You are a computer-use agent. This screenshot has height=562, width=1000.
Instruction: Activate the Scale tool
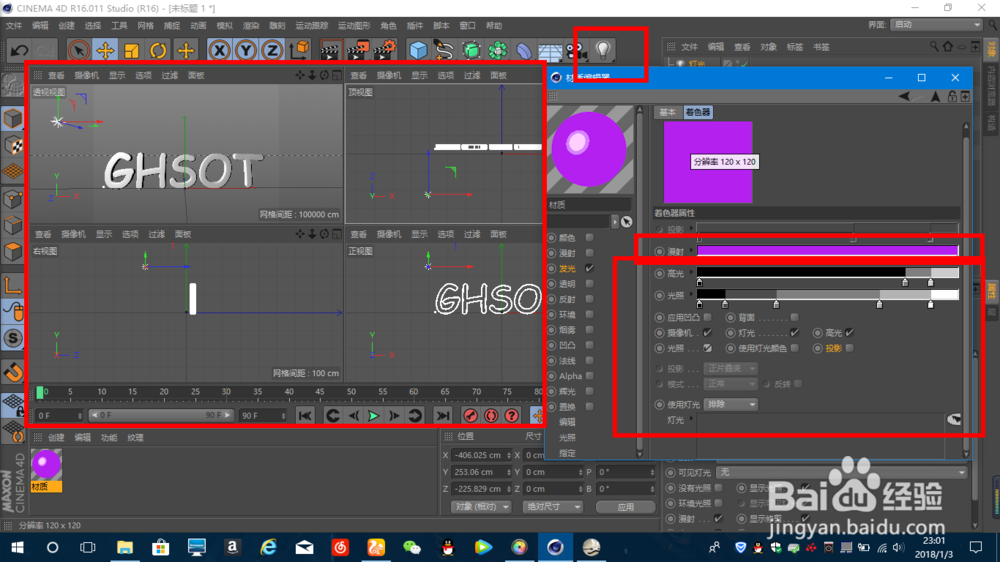pos(131,50)
